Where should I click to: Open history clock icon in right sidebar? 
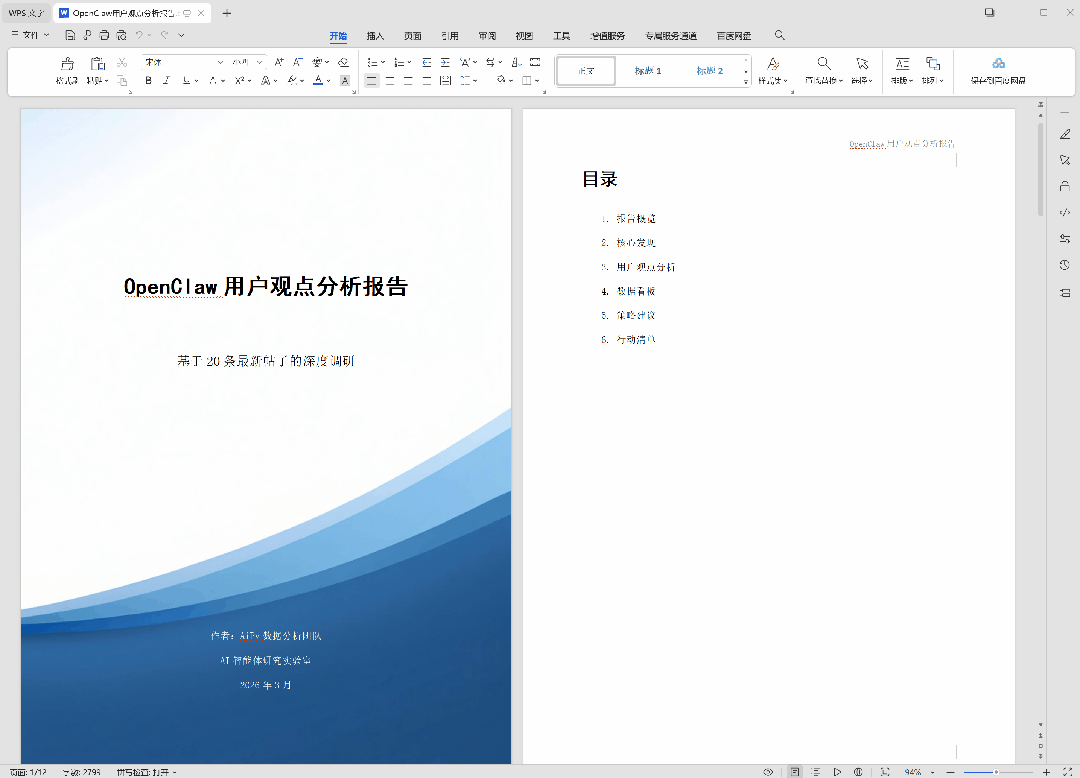(1065, 265)
